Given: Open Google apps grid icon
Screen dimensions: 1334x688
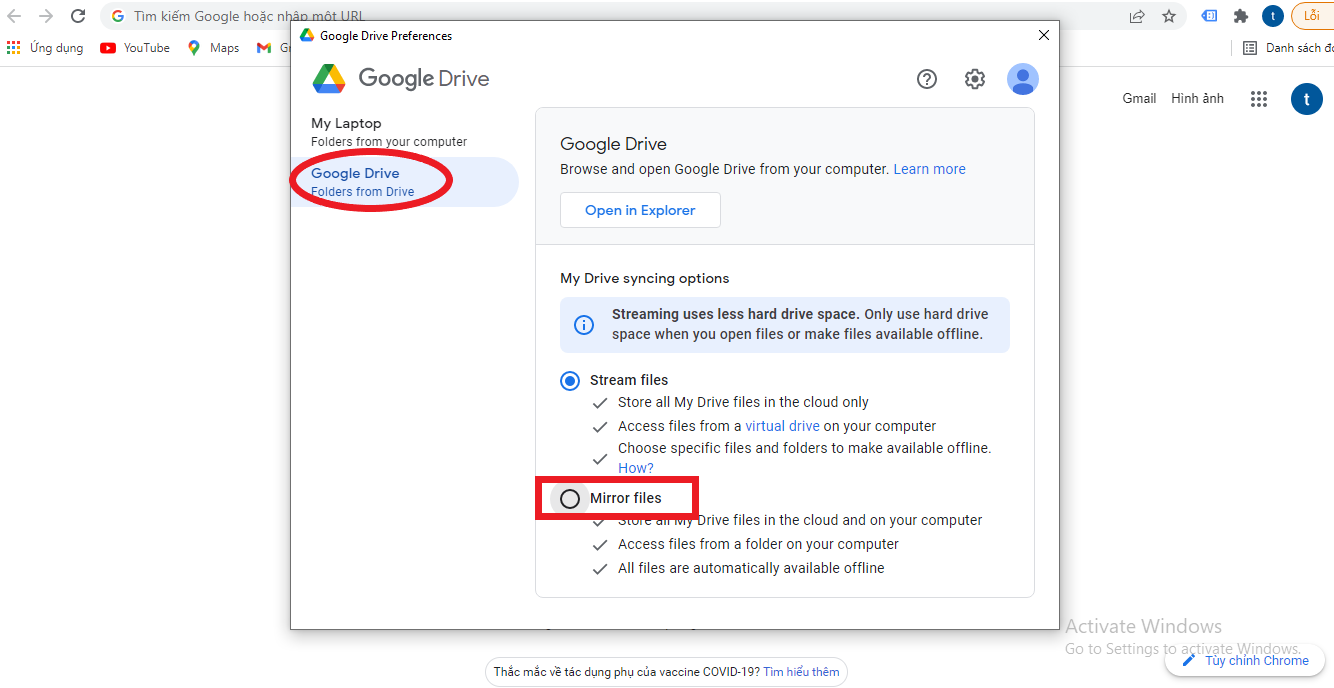Looking at the screenshot, I should 1259,99.
